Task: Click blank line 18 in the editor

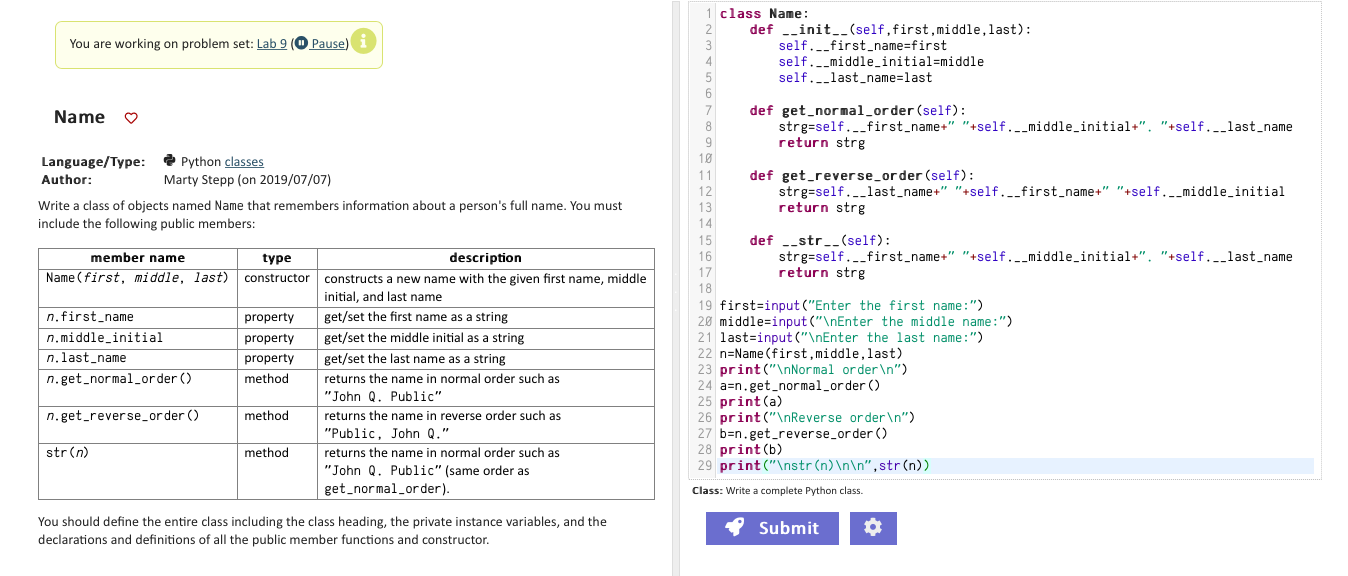Action: click(1016, 289)
